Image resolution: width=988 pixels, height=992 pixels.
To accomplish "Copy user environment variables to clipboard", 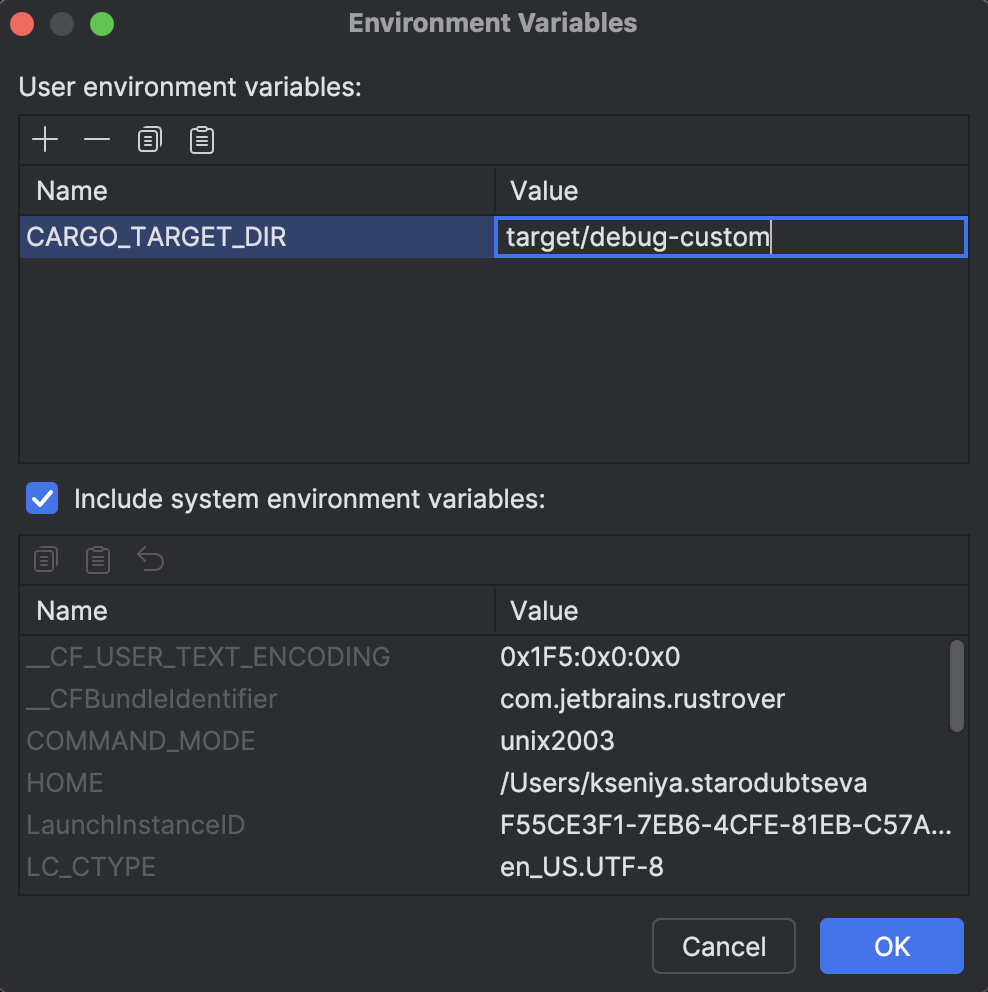I will coord(149,140).
